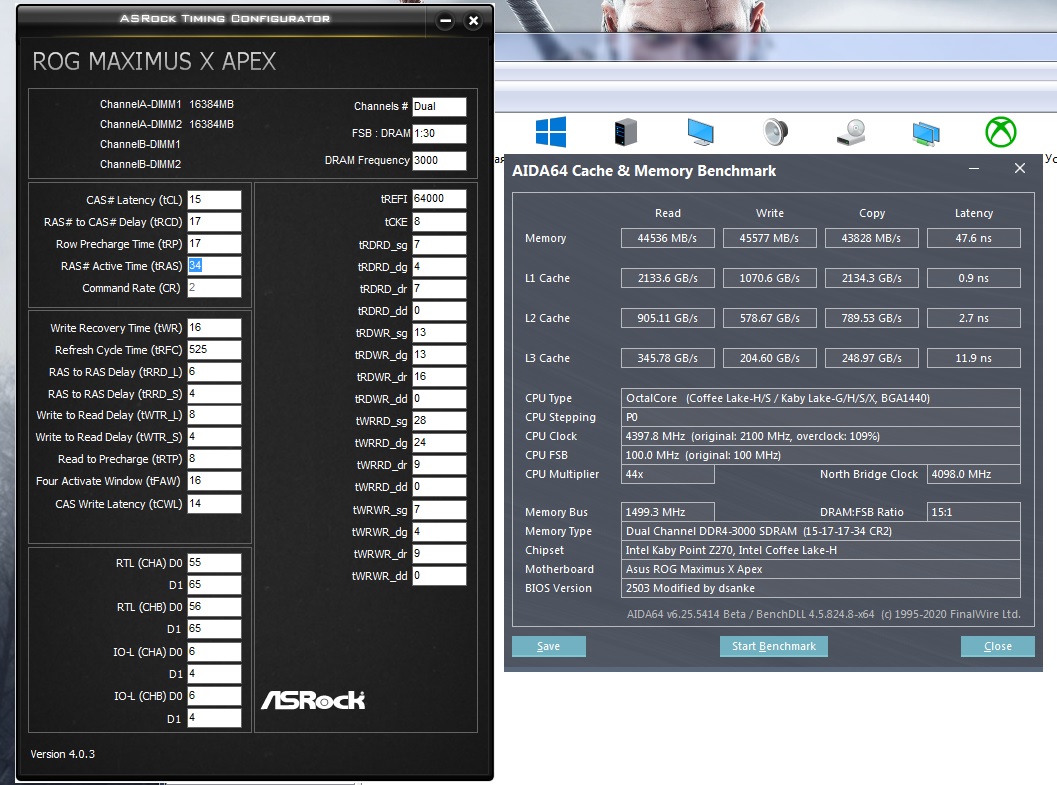Minimize the AIDA64 benchmark window
1057x785 pixels.
[x=974, y=168]
